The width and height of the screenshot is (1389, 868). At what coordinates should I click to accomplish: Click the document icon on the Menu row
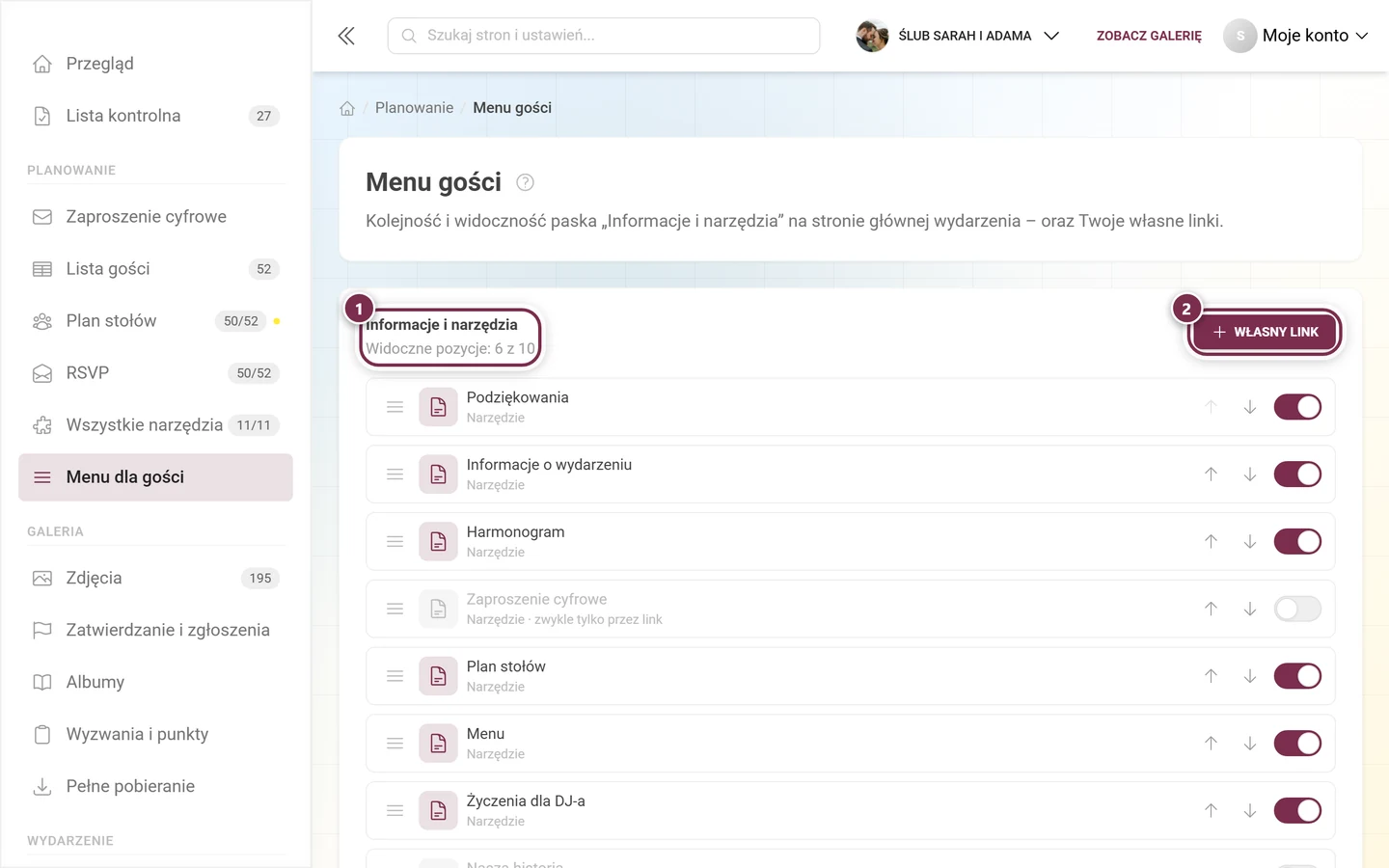tap(438, 744)
